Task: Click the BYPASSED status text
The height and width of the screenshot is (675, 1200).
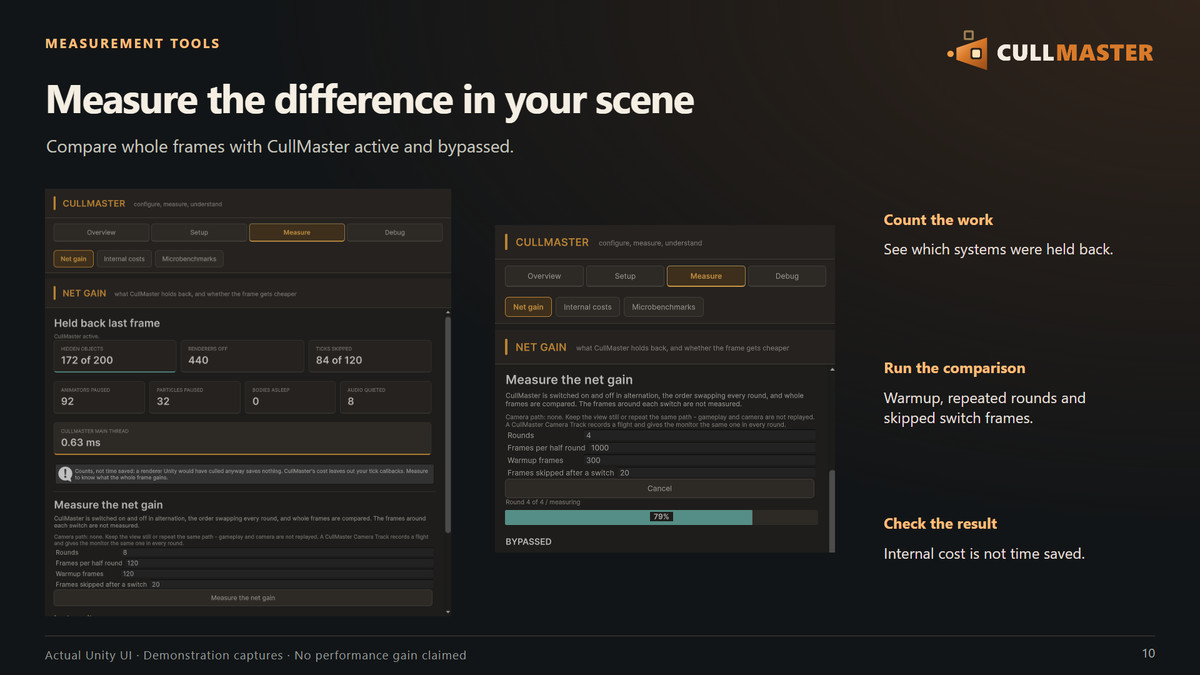Action: click(528, 542)
